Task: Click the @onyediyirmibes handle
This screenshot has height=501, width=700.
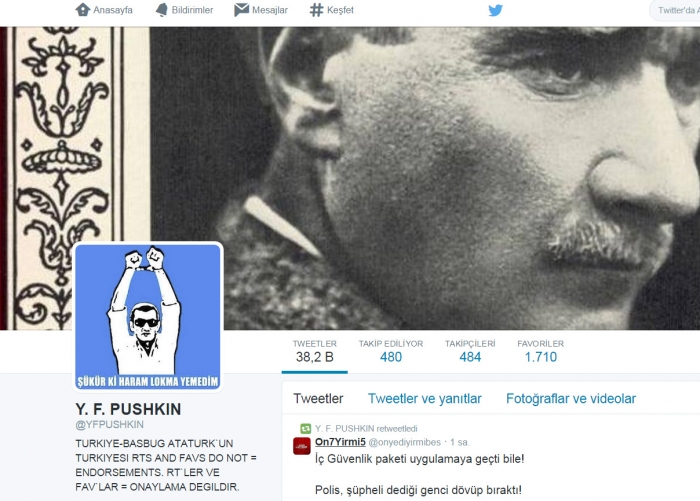Action: click(404, 442)
